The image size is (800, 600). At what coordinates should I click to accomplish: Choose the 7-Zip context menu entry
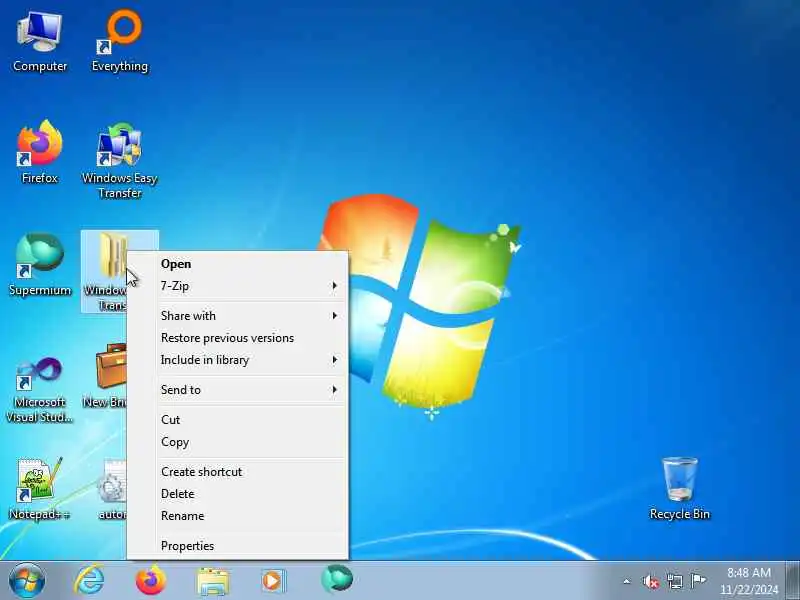point(238,286)
